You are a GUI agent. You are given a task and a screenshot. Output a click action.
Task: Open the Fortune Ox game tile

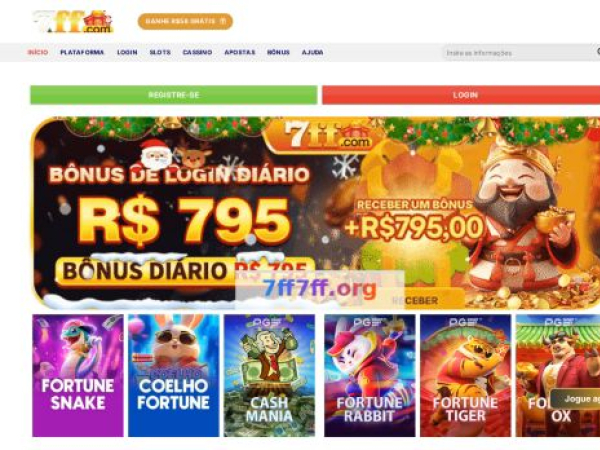click(558, 375)
